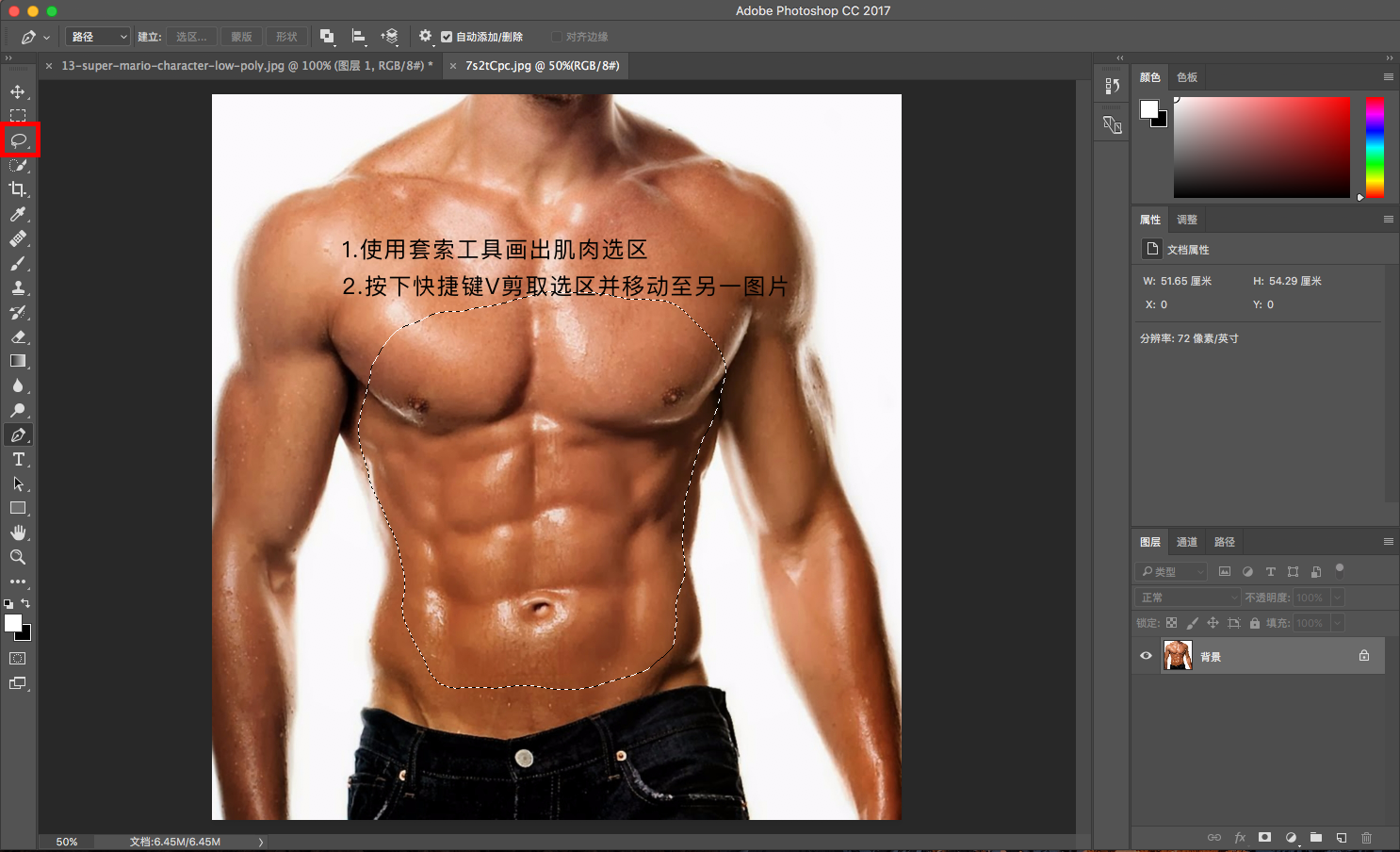This screenshot has width=1400, height=852.
Task: Select the Gradient tool
Action: tap(18, 361)
